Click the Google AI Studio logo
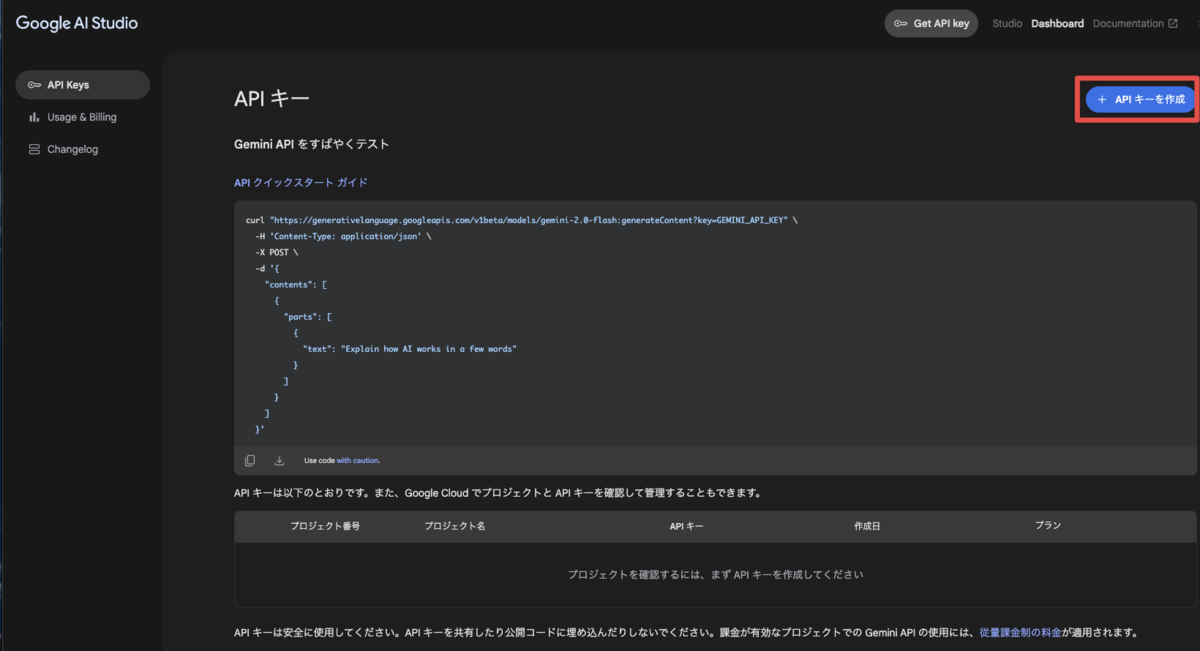The width and height of the screenshot is (1200, 651). tap(77, 23)
